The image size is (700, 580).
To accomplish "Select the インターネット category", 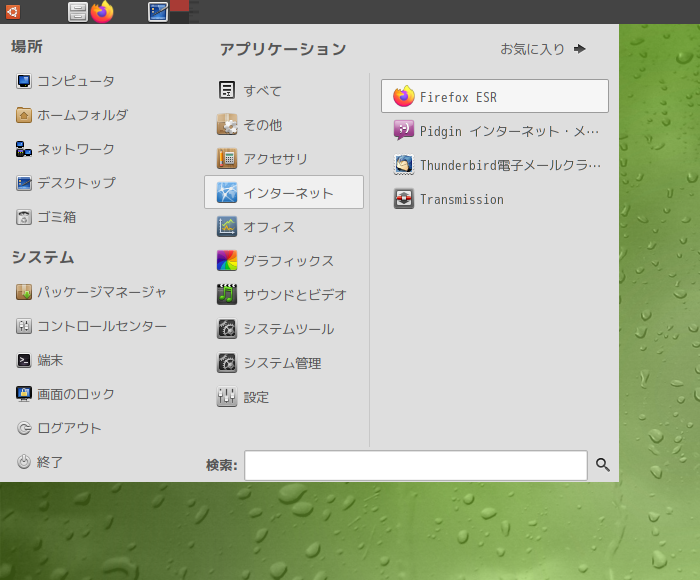I will pos(284,192).
